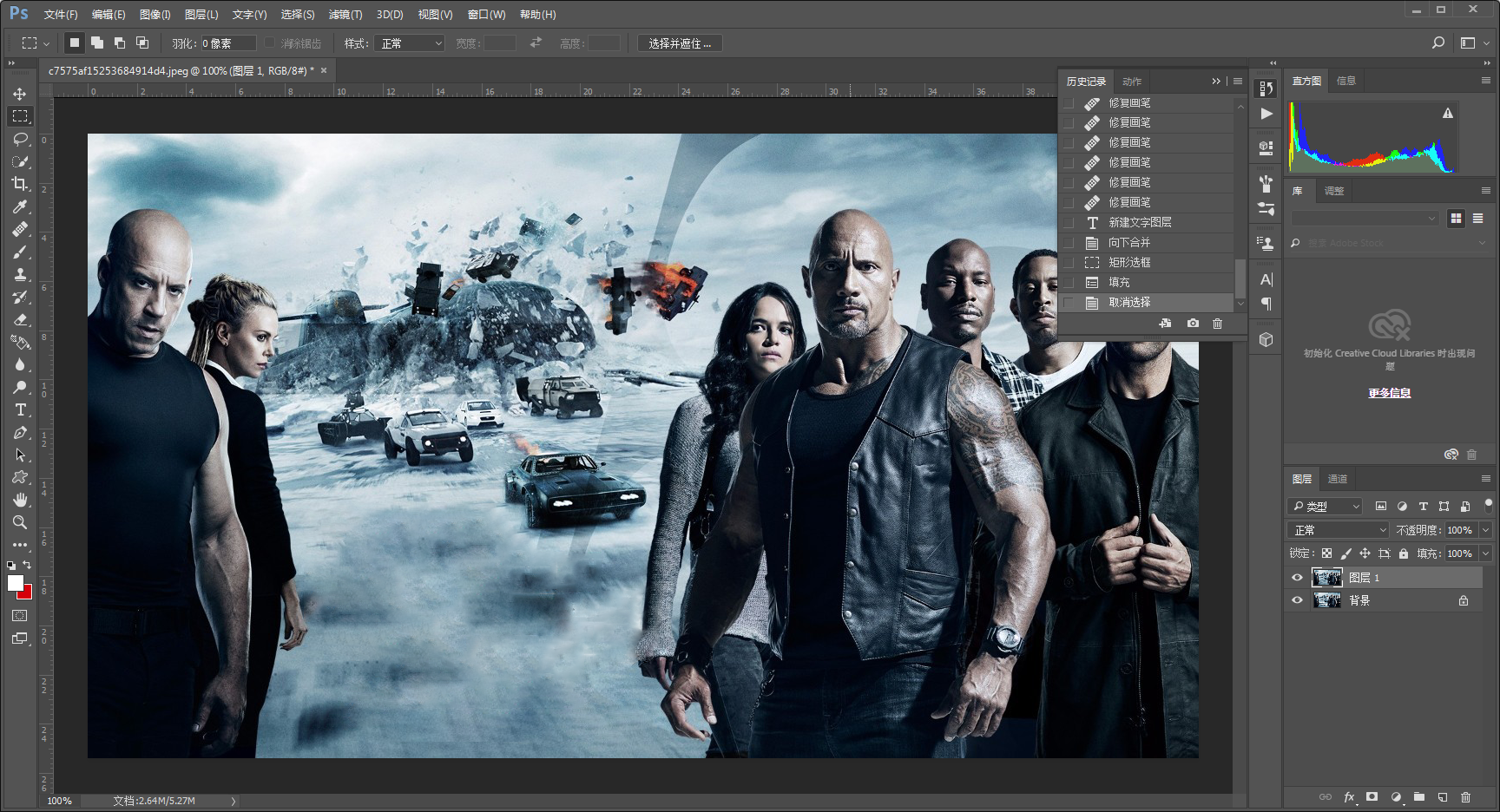Screen dimensions: 1500x812
Task: Set history brush source for 填充 state
Action: tap(1069, 283)
